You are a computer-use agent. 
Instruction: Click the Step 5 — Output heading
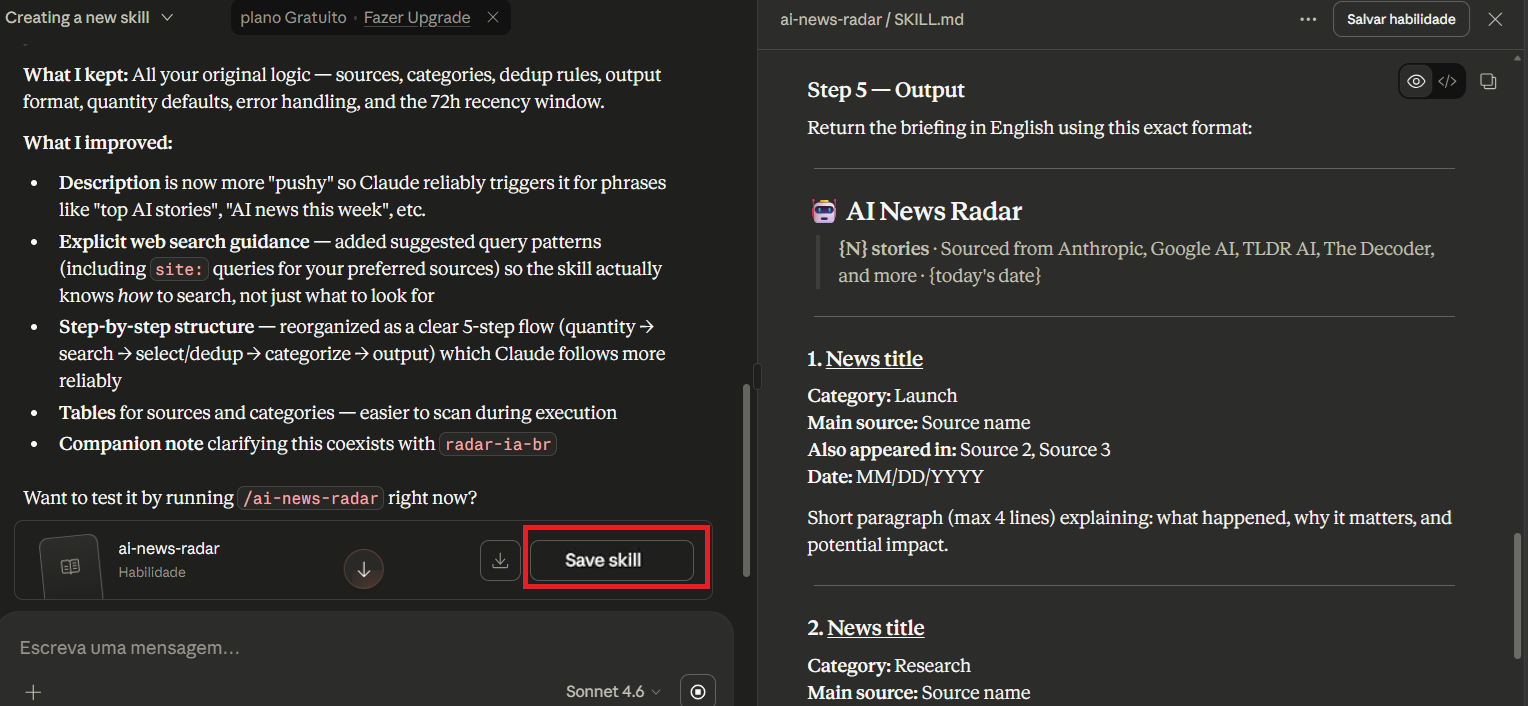(886, 90)
